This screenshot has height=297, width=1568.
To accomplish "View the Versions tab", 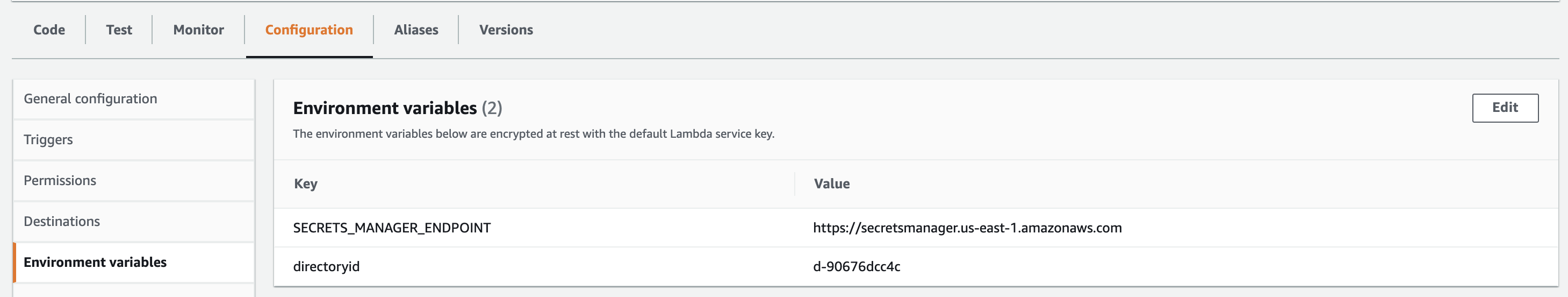I will [x=506, y=30].
